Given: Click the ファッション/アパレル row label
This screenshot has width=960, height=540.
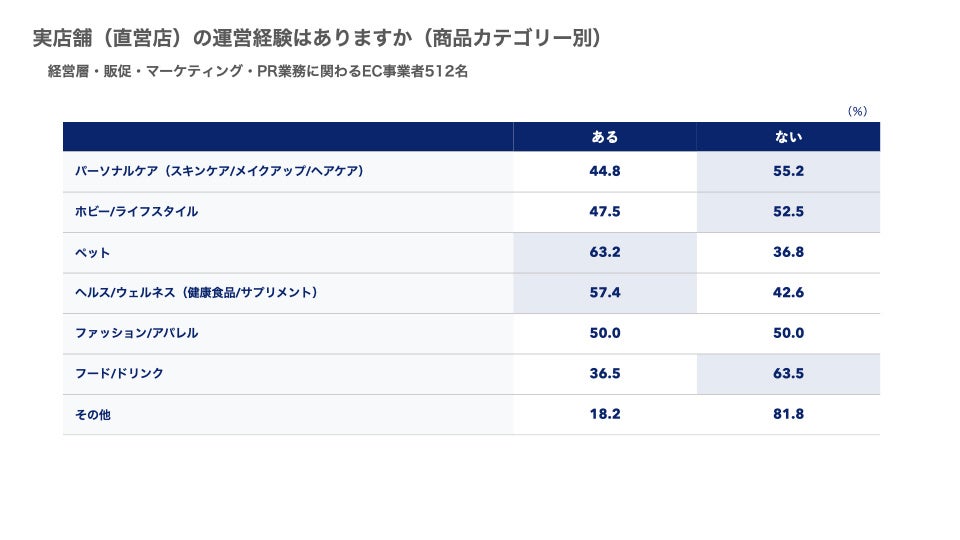Looking at the screenshot, I should tap(136, 333).
